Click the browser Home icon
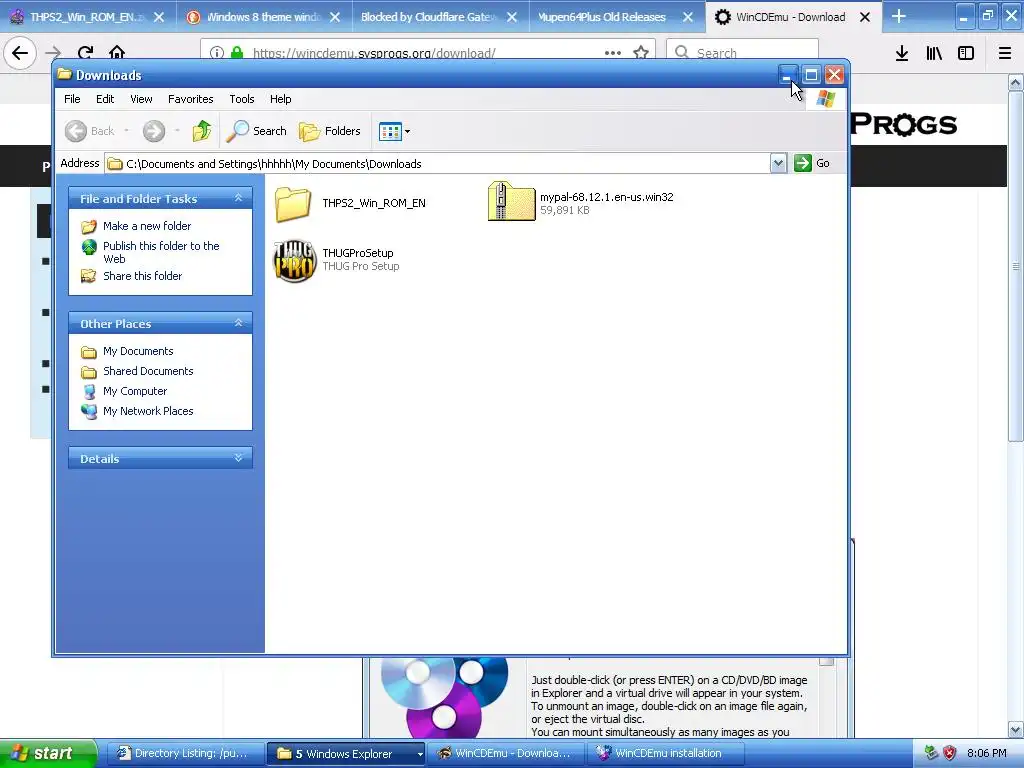The width and height of the screenshot is (1024, 768). click(x=117, y=53)
